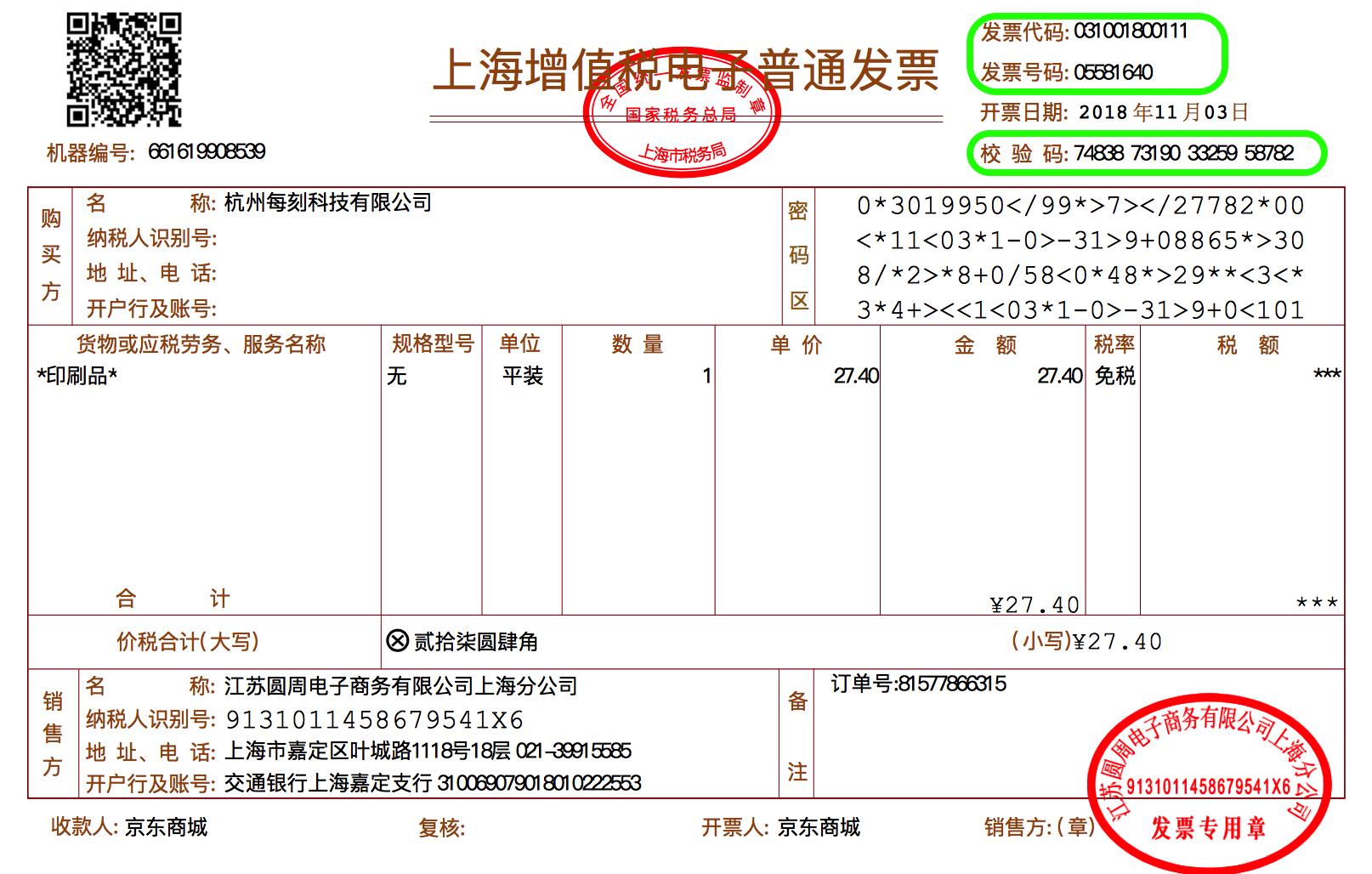The width and height of the screenshot is (1372, 874).
Task: Click the 数量 column header
Action: tap(638, 344)
